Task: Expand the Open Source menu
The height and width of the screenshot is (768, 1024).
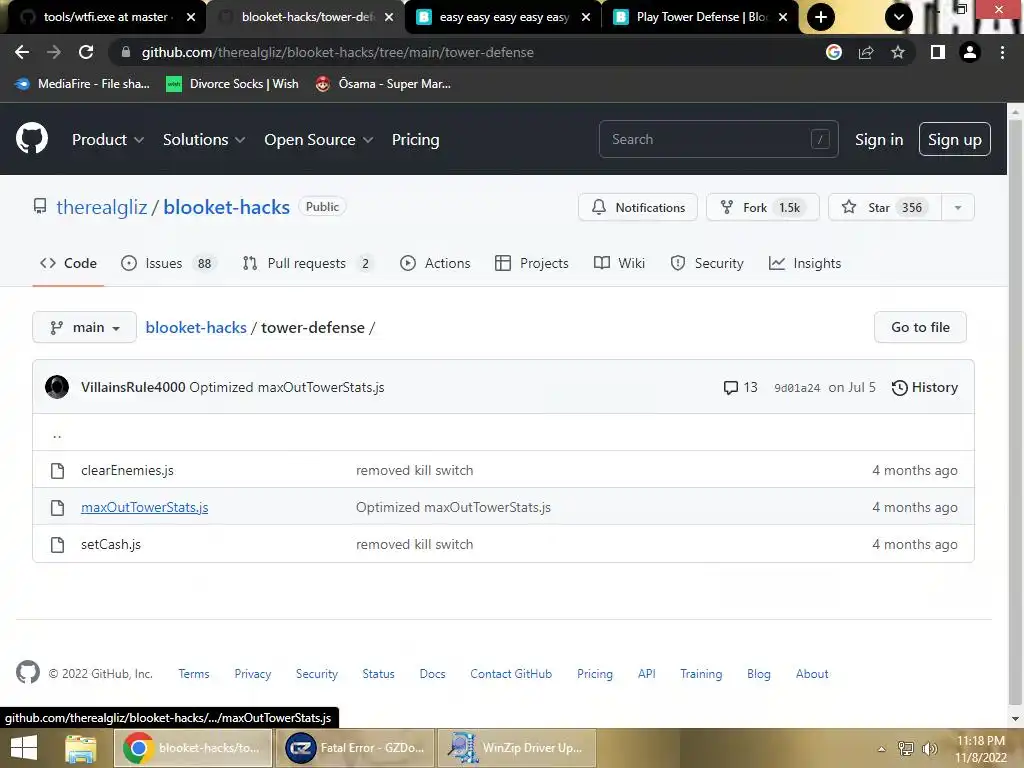Action: click(x=319, y=140)
